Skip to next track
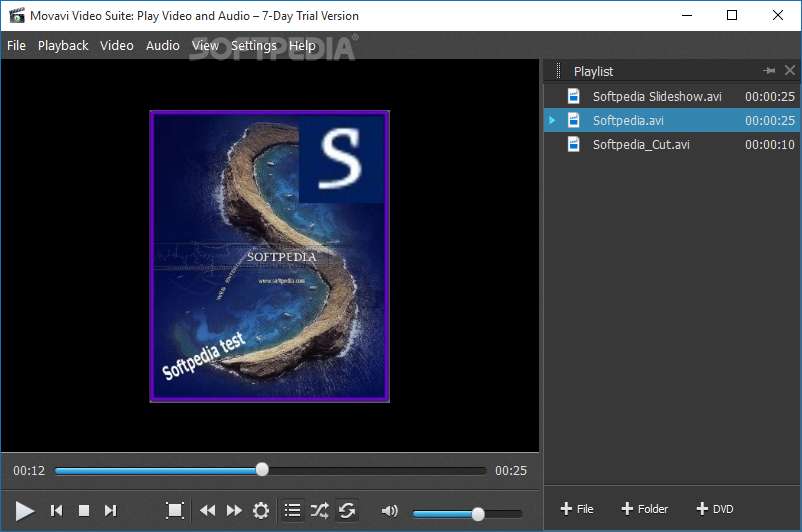 click(110, 511)
